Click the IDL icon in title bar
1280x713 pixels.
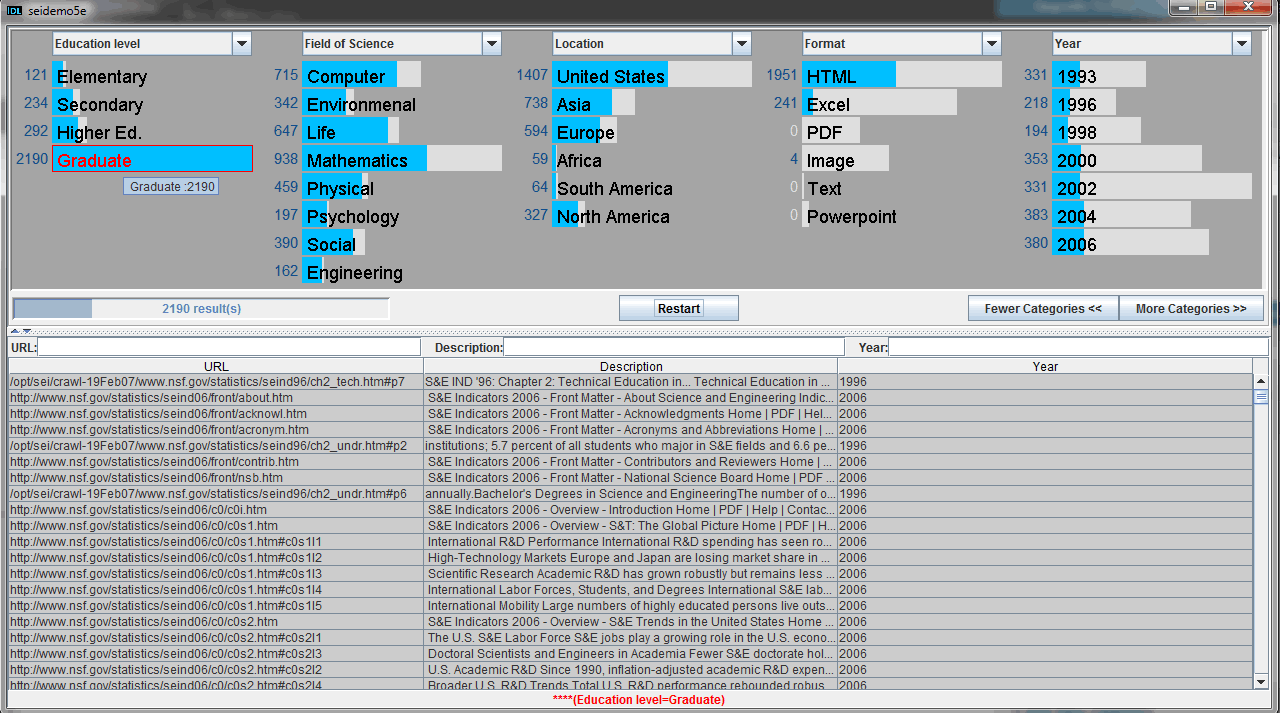(15, 9)
